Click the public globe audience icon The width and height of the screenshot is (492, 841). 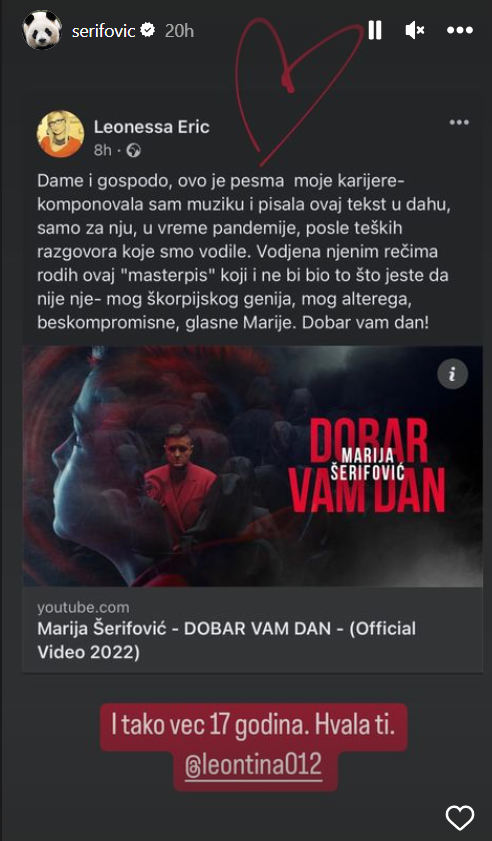(x=134, y=151)
